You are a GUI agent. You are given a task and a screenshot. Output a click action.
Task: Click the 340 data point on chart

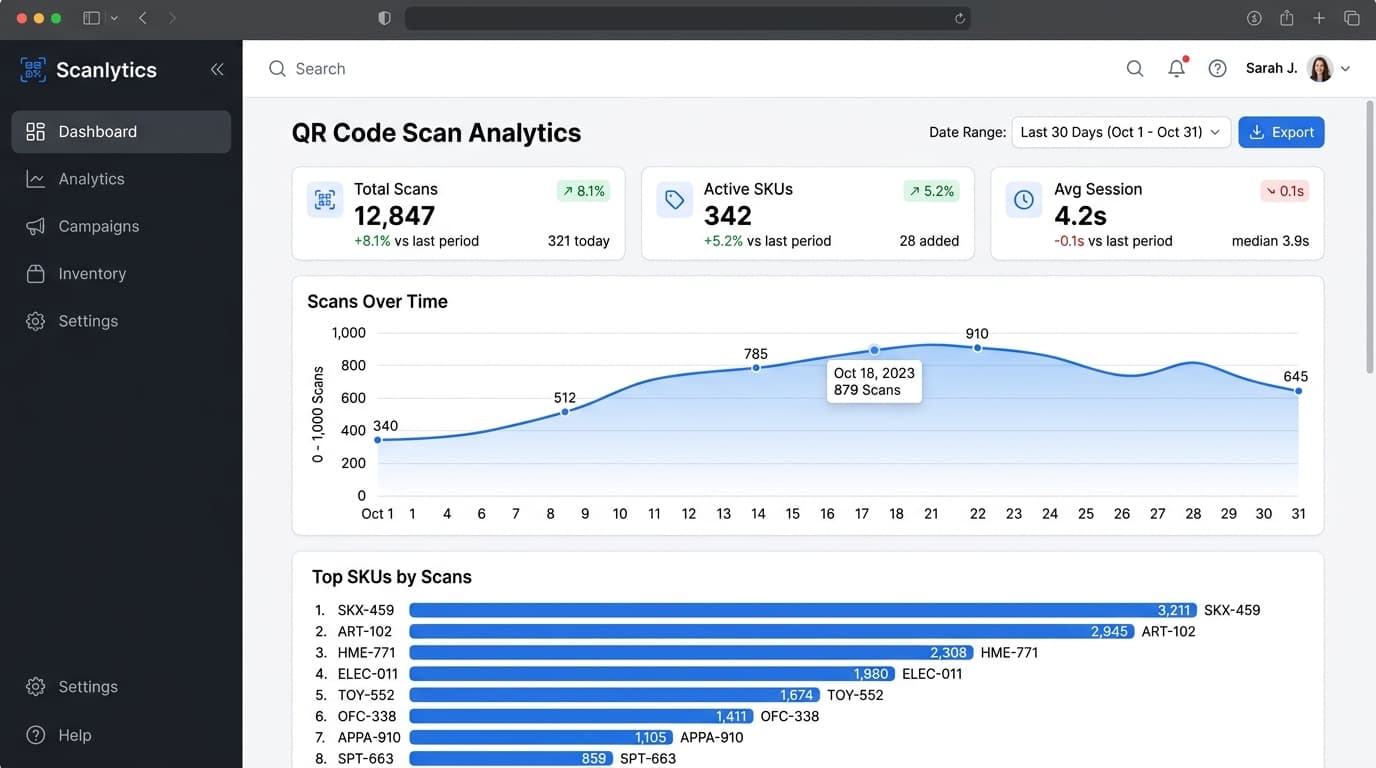[x=377, y=440]
